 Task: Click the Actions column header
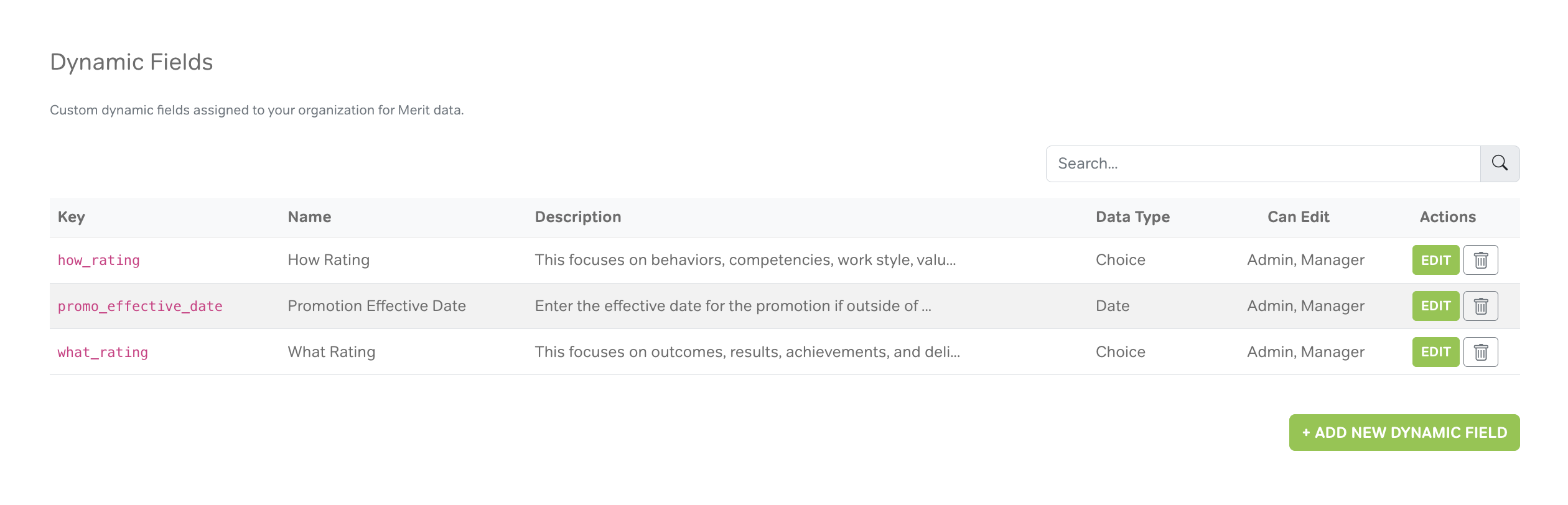[1448, 217]
